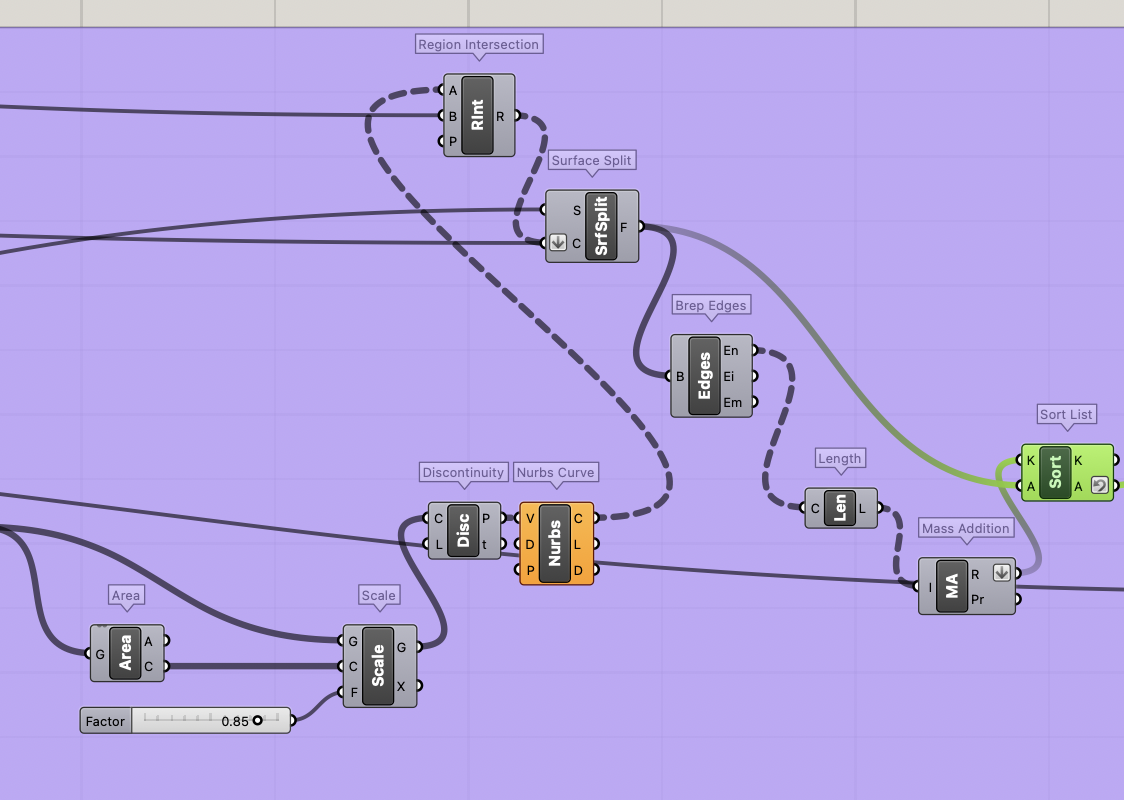Select the Discontinuity (Disc) component
The height and width of the screenshot is (800, 1124).
463,532
